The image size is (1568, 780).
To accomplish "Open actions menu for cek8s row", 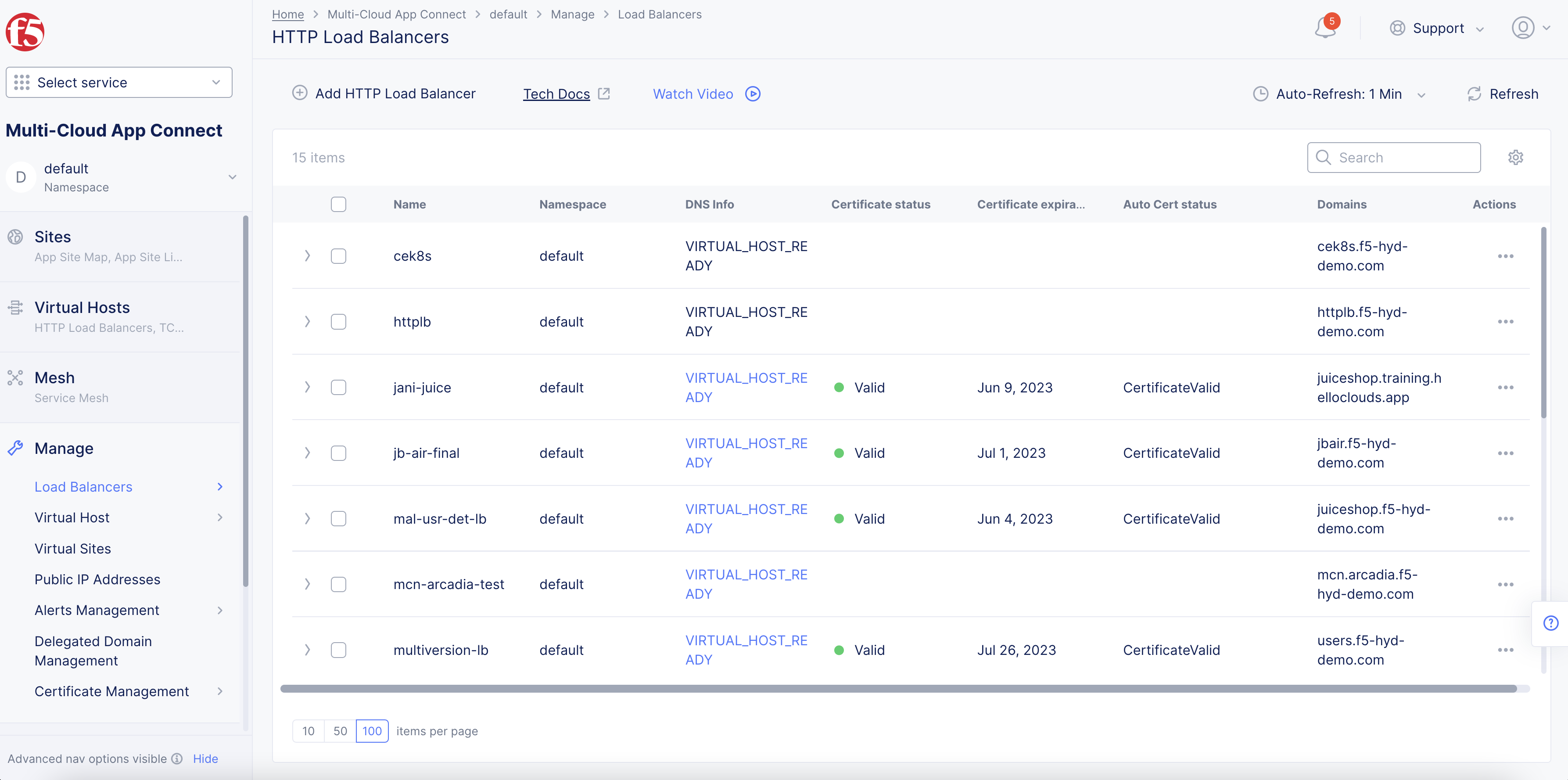I will coord(1505,256).
